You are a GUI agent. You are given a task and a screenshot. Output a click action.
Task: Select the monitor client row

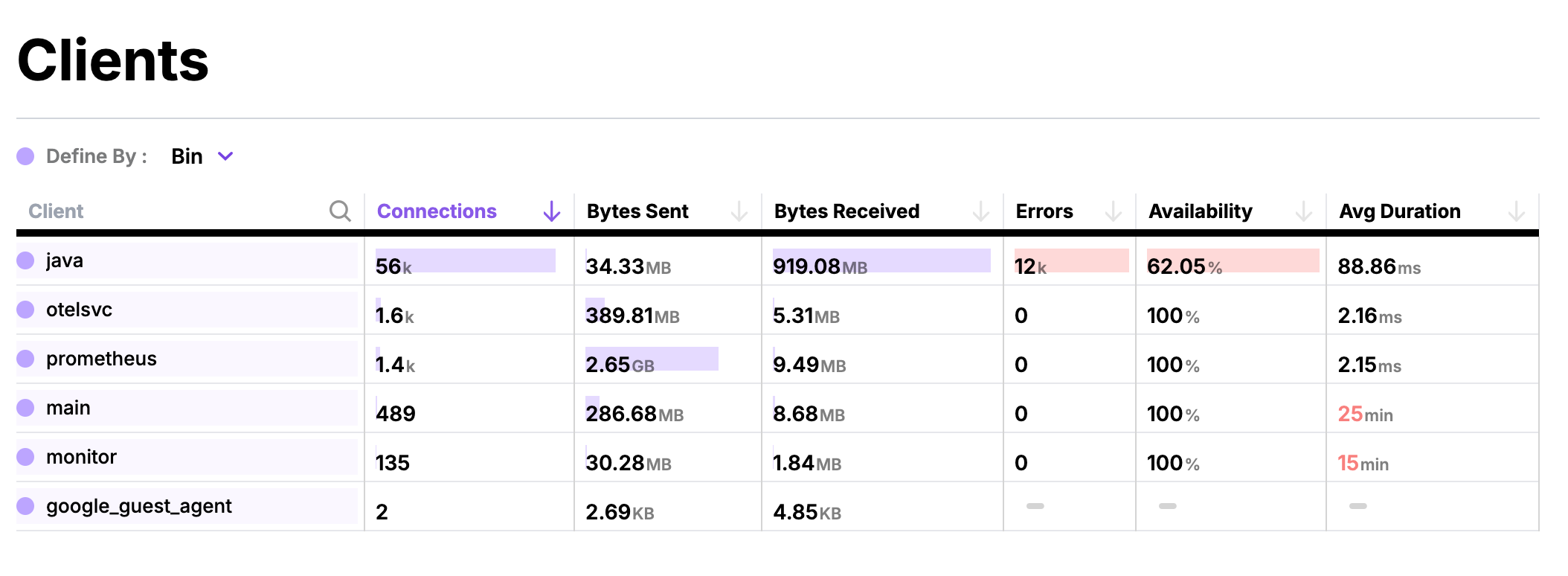click(x=81, y=457)
